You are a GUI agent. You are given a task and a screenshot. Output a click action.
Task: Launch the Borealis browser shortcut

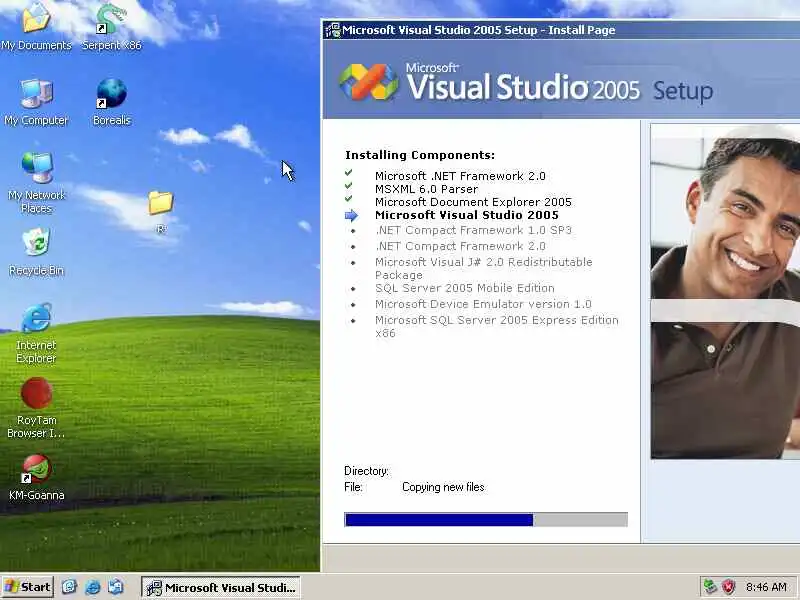111,102
